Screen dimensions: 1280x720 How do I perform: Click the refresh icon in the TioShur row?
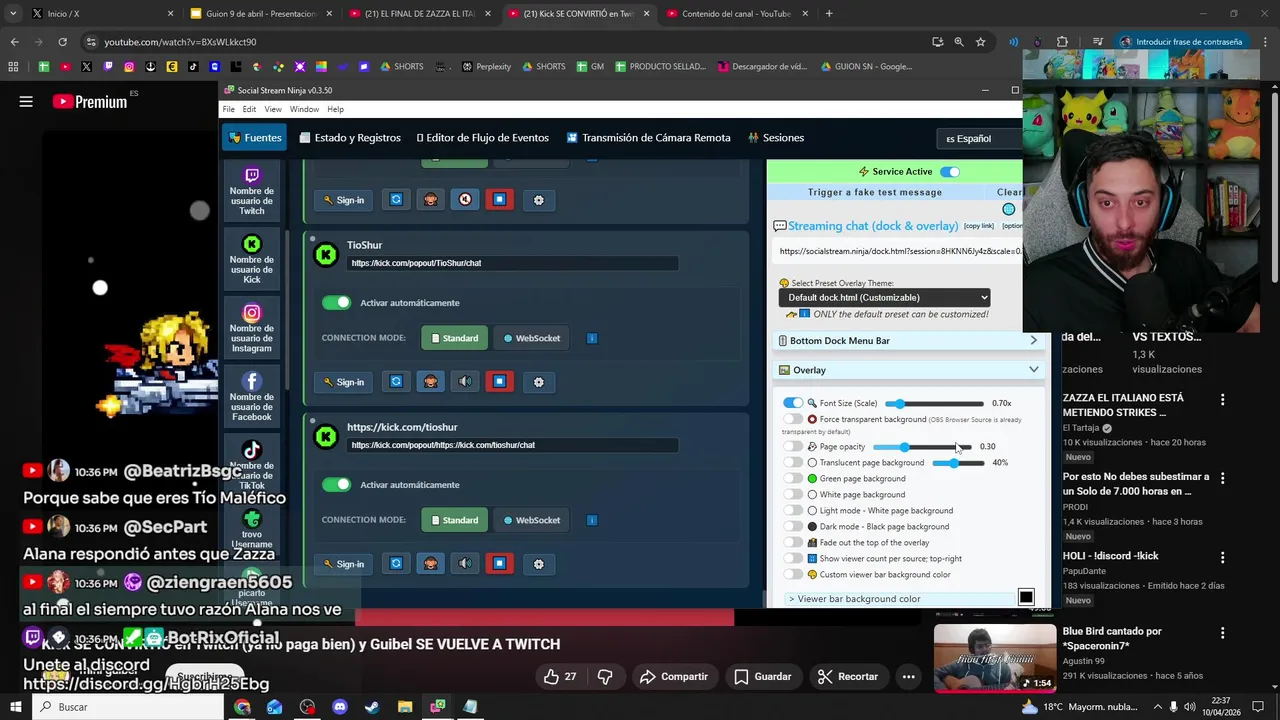(396, 381)
